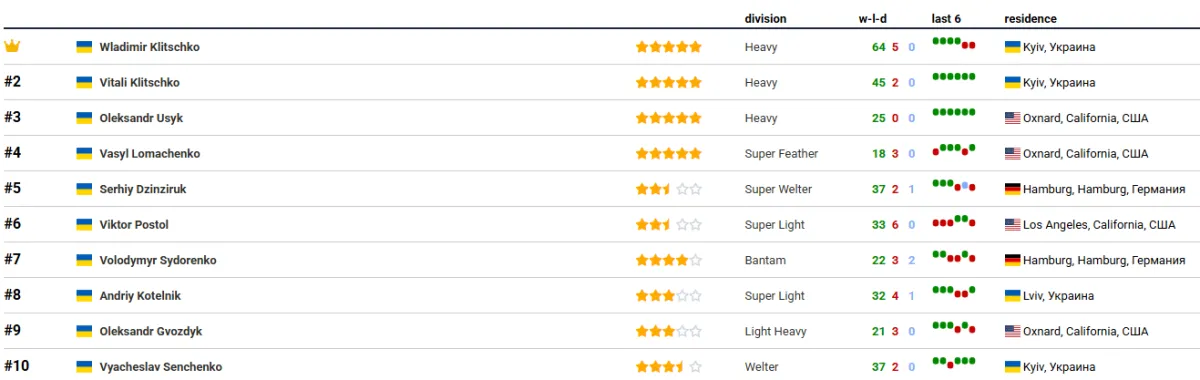Viewport: 1200px width, 380px height.
Task: Click the gold crown rank icon
Action: [12, 46]
